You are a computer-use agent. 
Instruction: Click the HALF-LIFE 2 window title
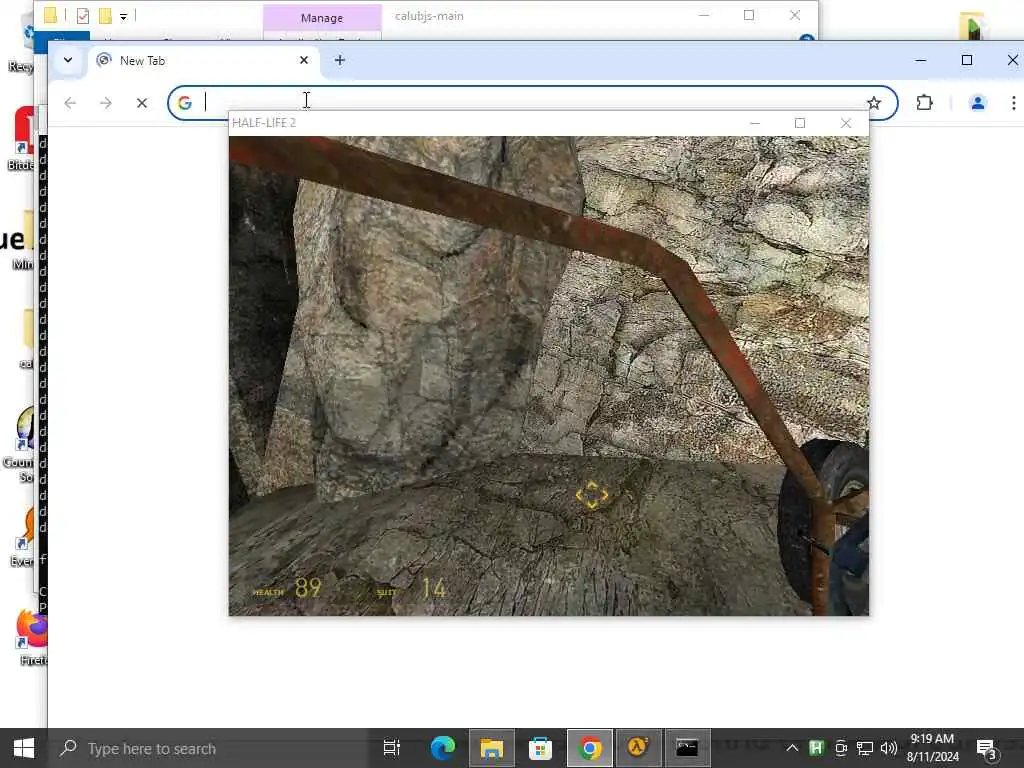pyautogui.click(x=264, y=123)
